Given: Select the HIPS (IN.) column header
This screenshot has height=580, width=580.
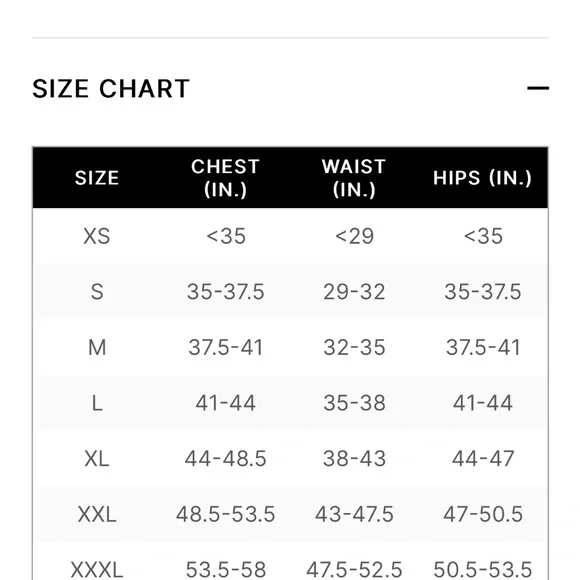Looking at the screenshot, I should click(x=482, y=178).
